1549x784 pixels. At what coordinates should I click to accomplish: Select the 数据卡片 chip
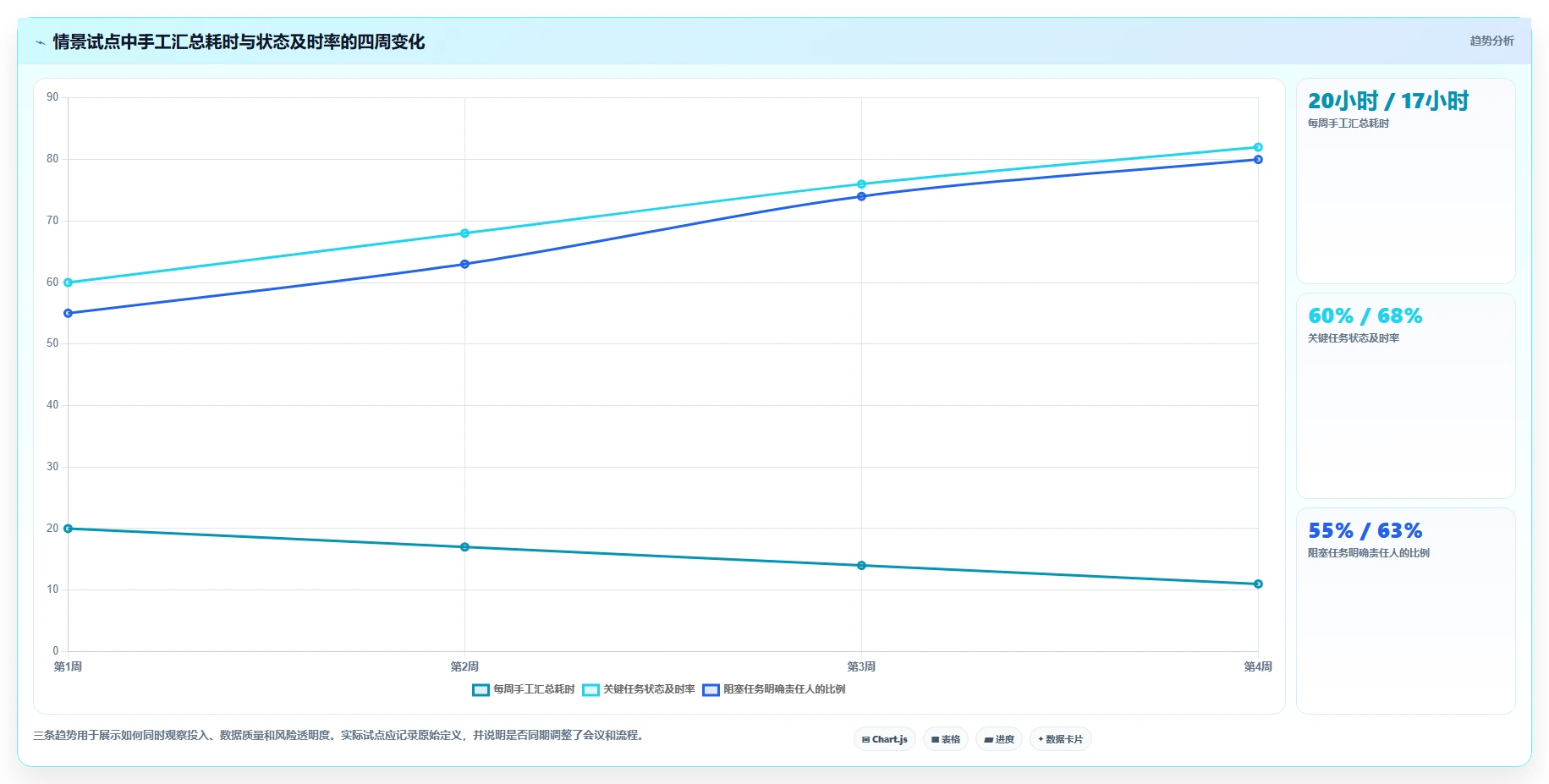point(1061,739)
